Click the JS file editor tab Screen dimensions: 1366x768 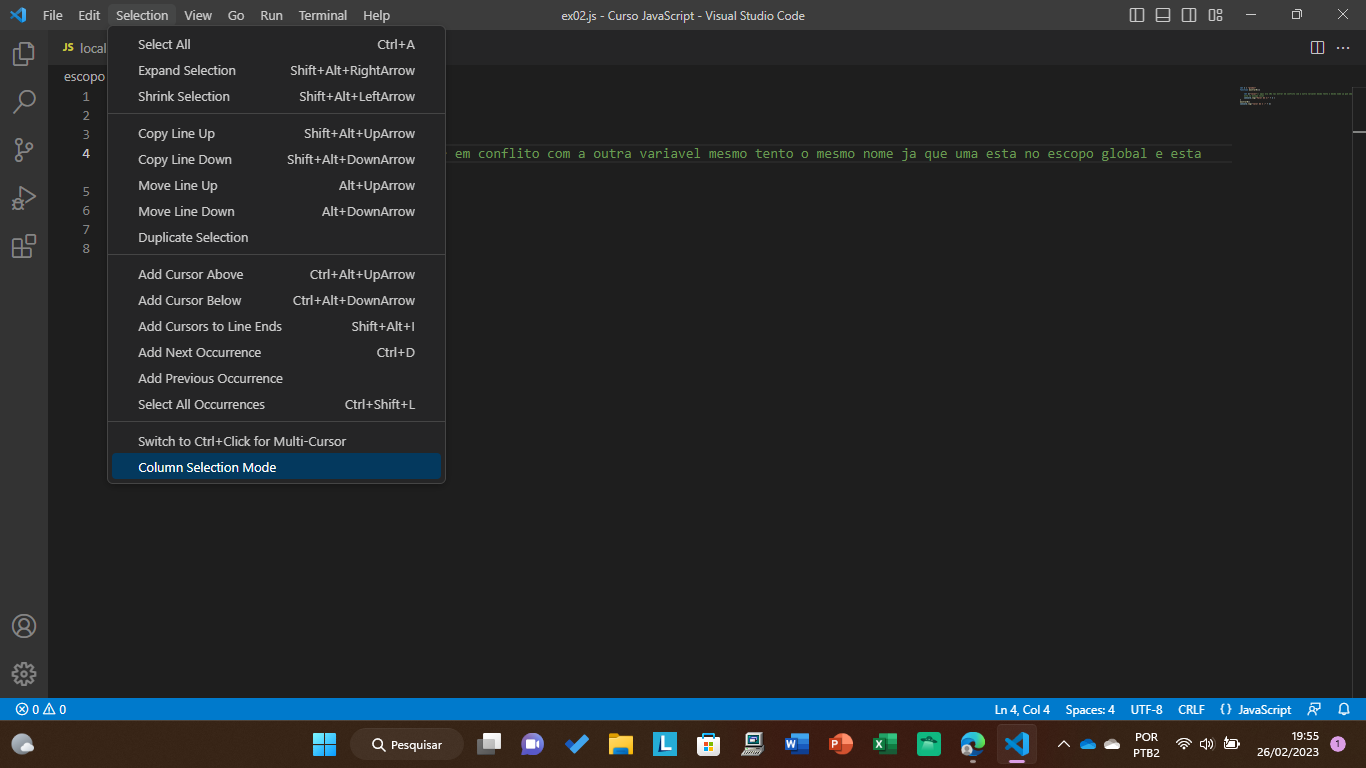pos(82,48)
